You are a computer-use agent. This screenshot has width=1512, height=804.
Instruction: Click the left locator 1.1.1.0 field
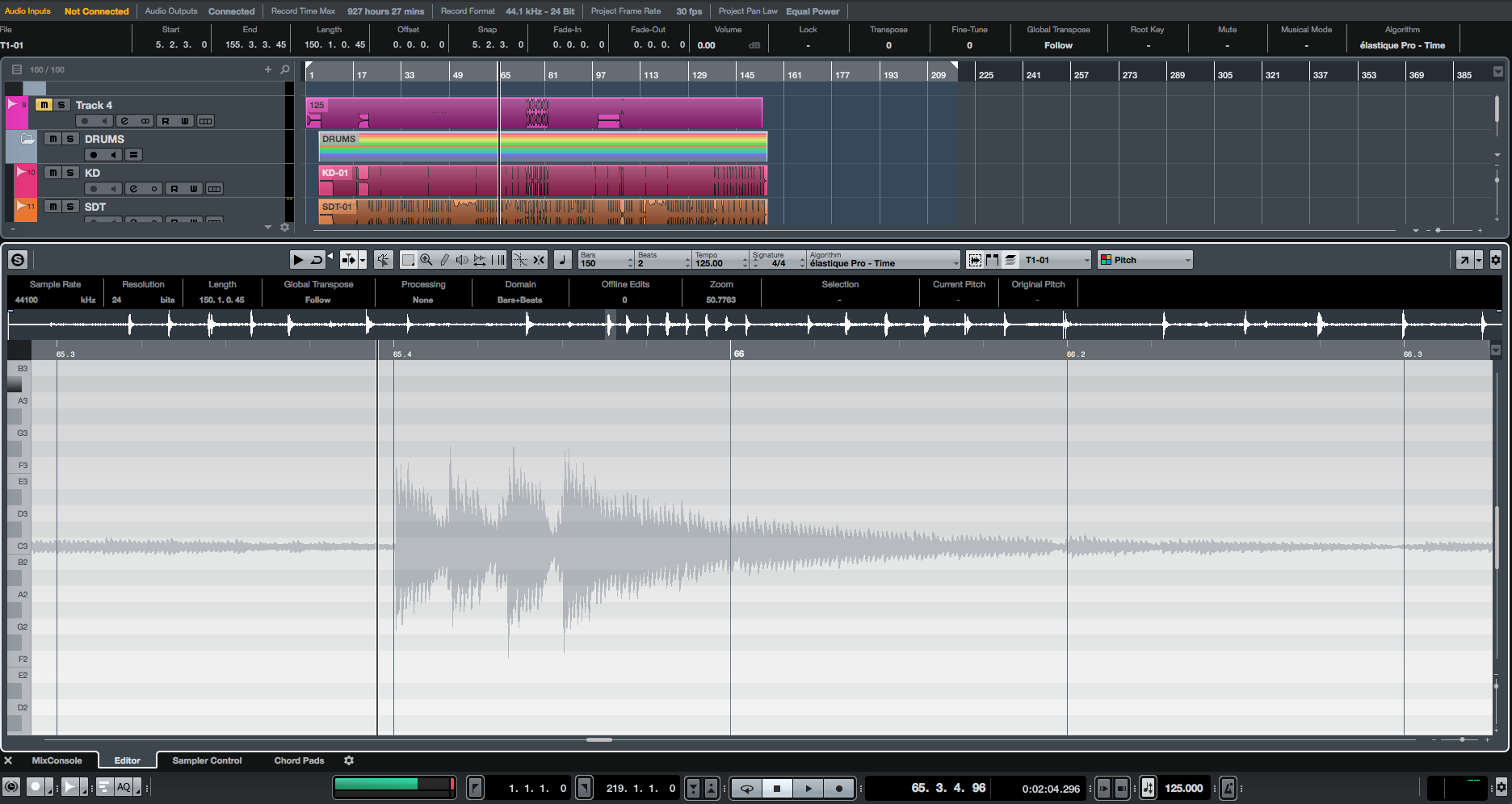pos(537,789)
